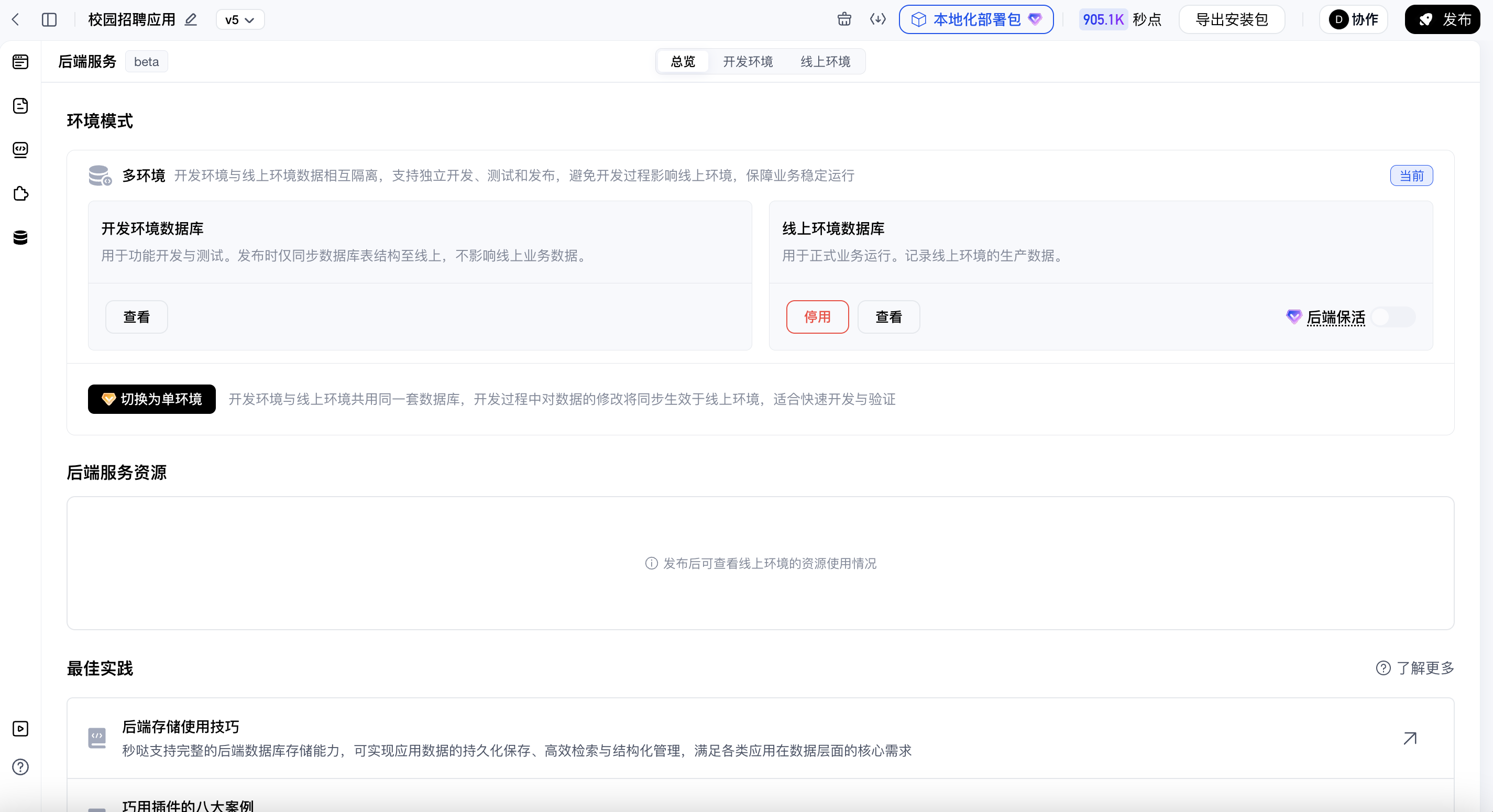1493x812 pixels.
Task: Open the 协作 collaboration button
Action: tap(1353, 20)
